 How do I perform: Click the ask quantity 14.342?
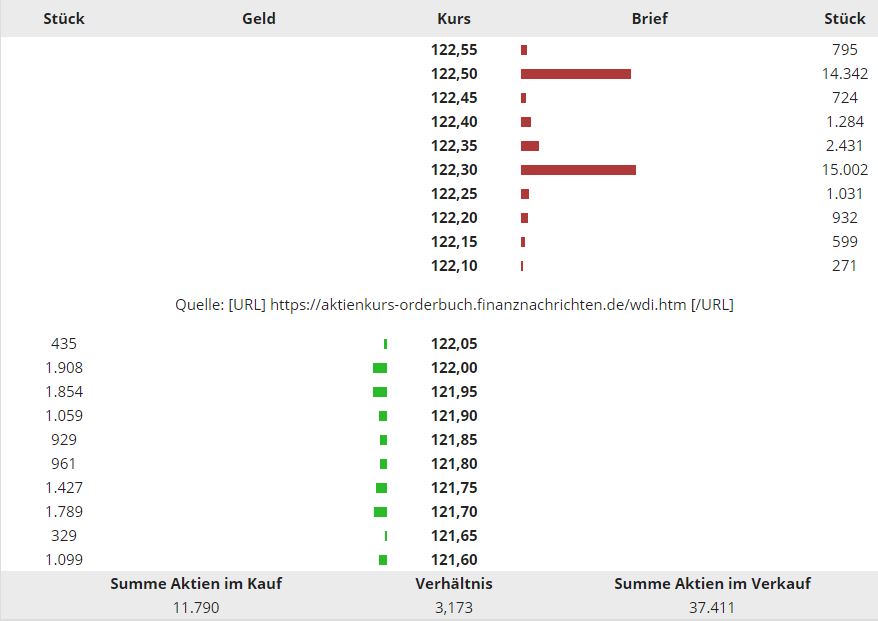pos(844,73)
